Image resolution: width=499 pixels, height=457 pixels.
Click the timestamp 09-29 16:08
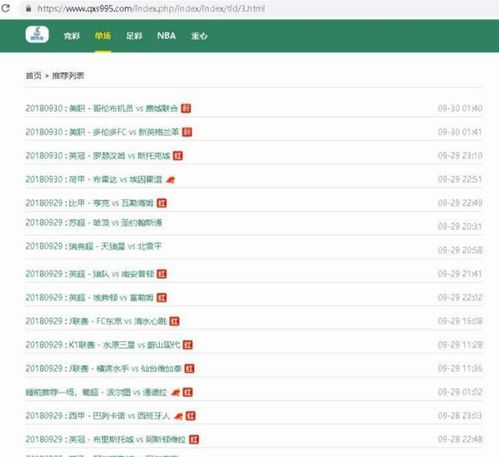[x=460, y=321]
